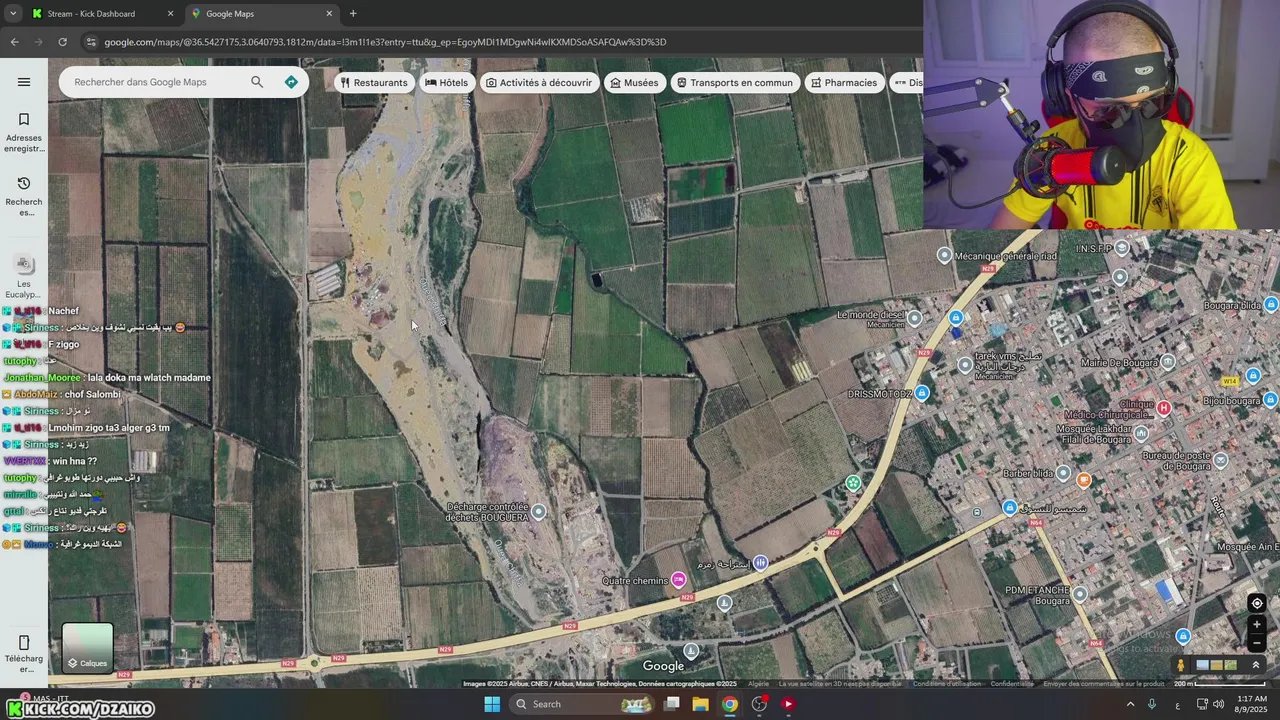Open directions with the blue diamond icon

point(291,82)
